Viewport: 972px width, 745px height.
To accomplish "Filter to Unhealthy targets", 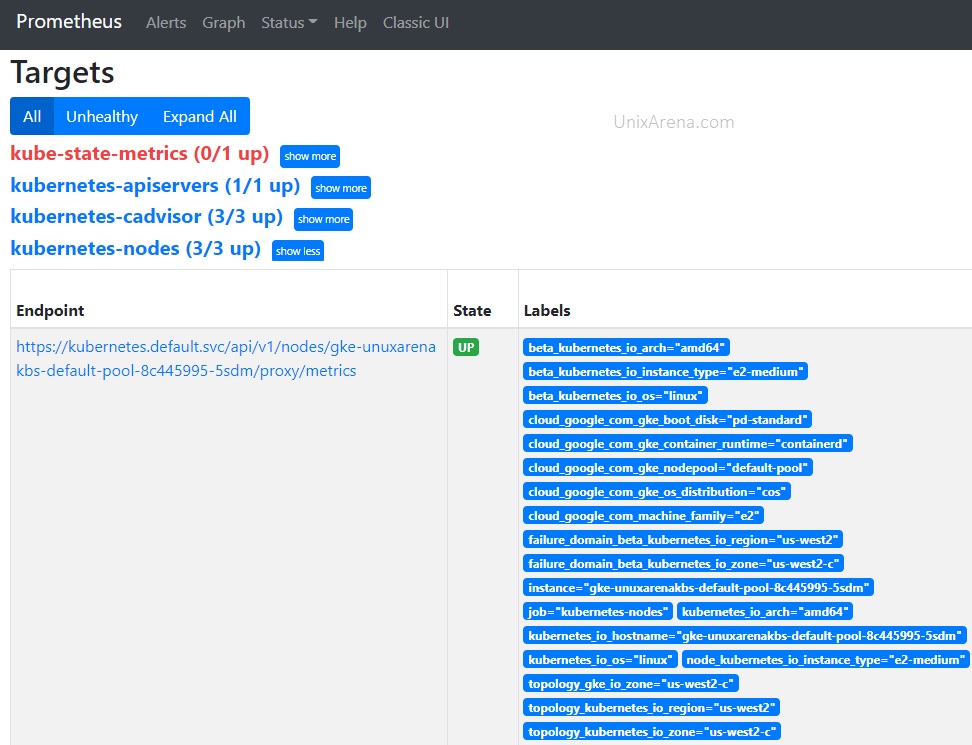I will tap(102, 116).
